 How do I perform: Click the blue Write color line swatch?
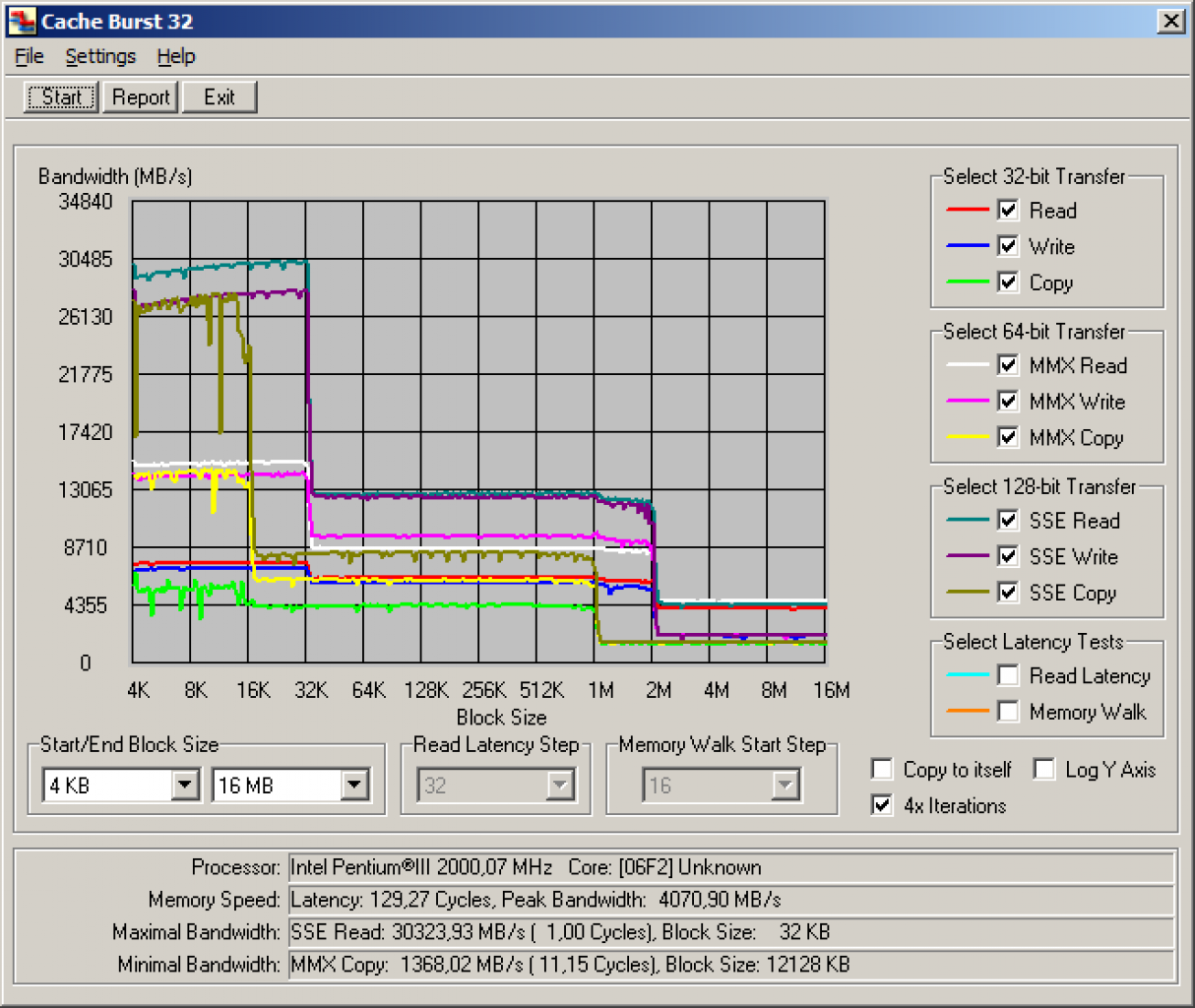(x=967, y=246)
